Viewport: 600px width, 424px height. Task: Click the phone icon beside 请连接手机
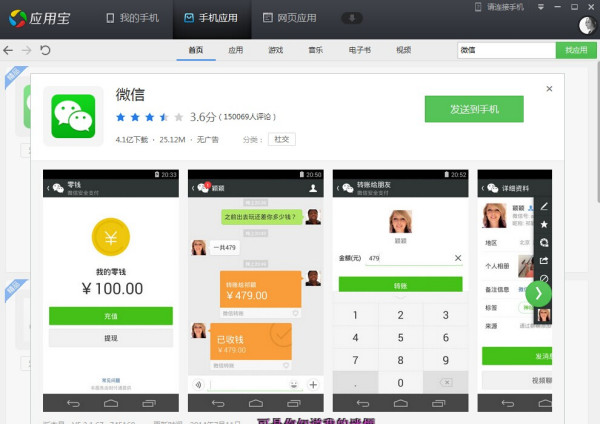point(478,7)
